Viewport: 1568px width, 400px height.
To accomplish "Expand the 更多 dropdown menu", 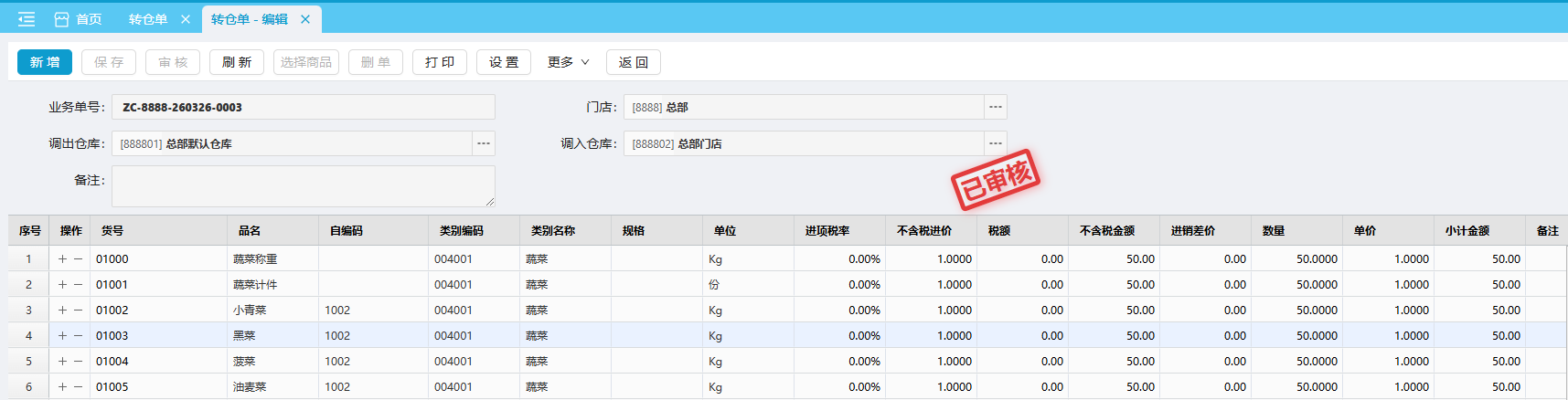I will pyautogui.click(x=568, y=62).
